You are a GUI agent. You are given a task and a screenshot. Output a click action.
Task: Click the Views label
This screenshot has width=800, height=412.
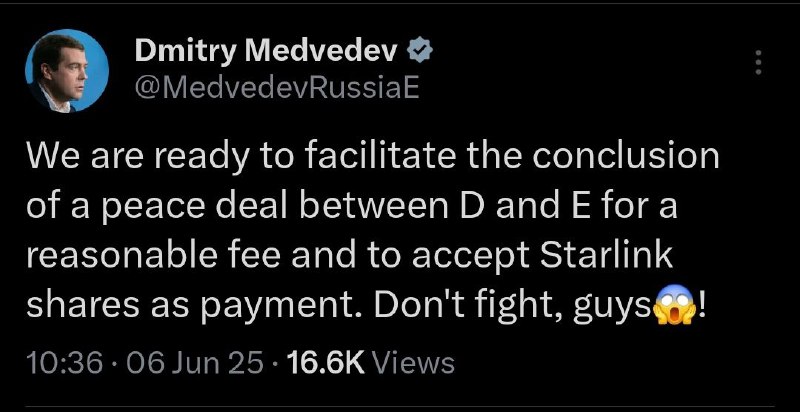click(413, 364)
